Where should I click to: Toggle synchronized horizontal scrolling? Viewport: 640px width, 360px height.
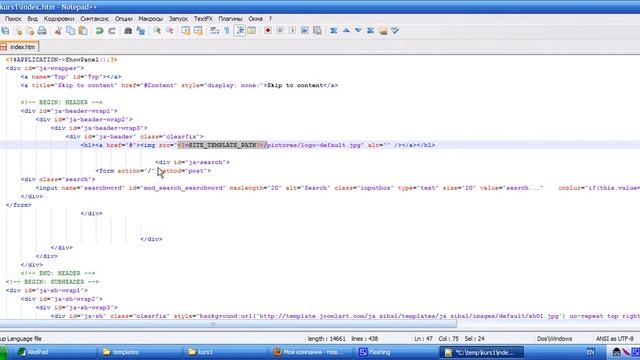[198, 31]
